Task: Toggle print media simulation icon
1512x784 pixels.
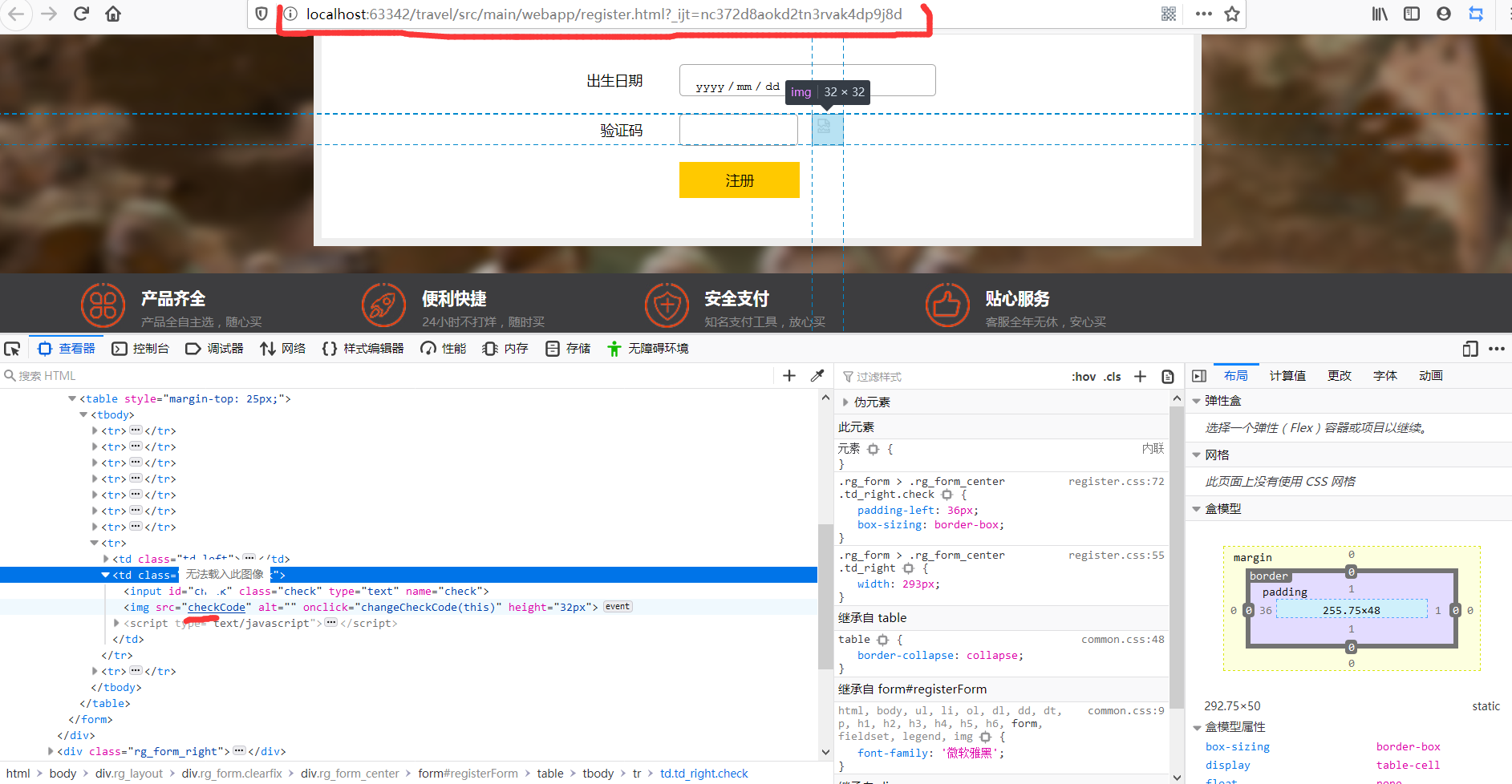Action: [x=1168, y=377]
